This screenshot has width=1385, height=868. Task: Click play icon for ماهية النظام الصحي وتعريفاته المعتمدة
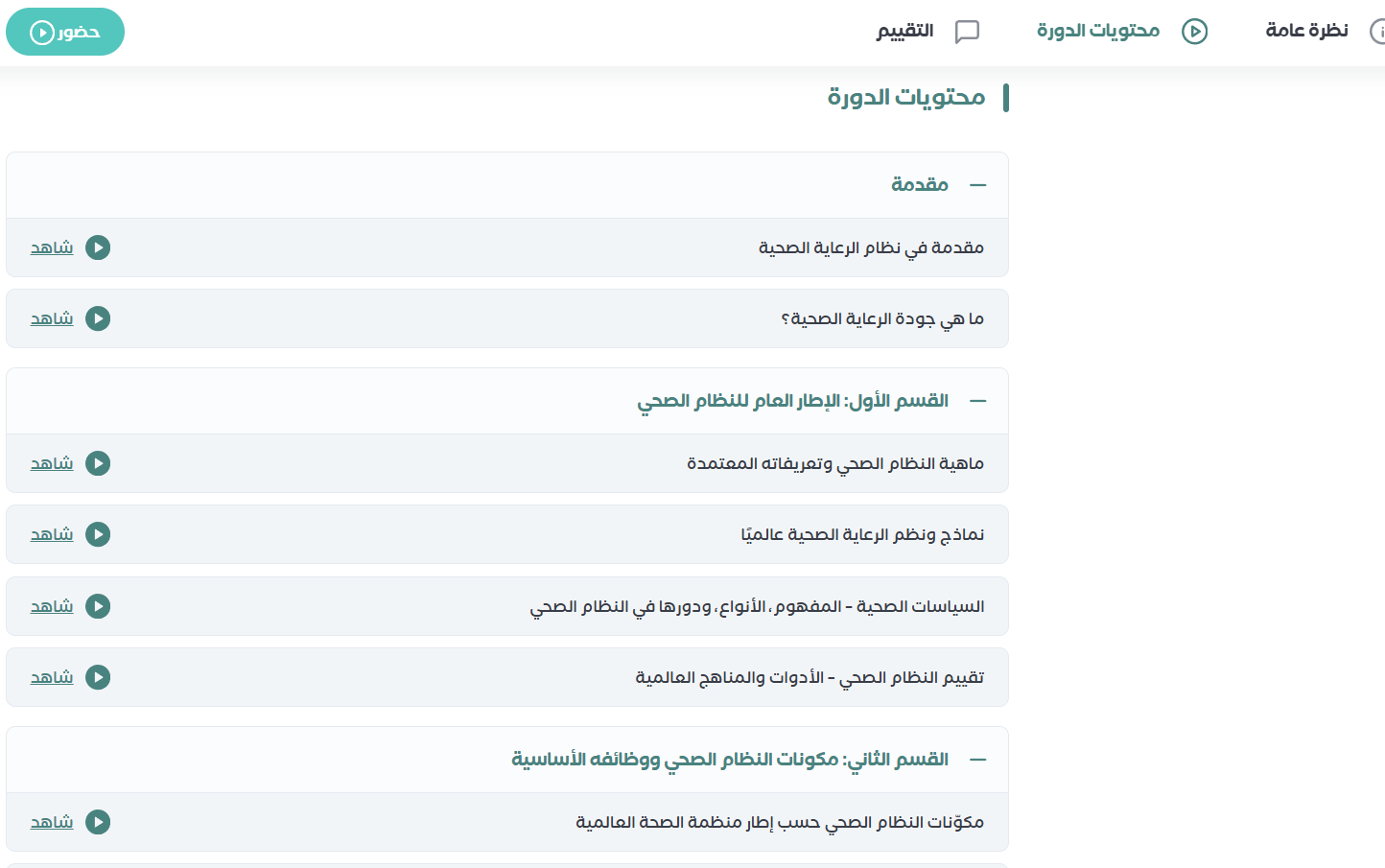point(98,463)
